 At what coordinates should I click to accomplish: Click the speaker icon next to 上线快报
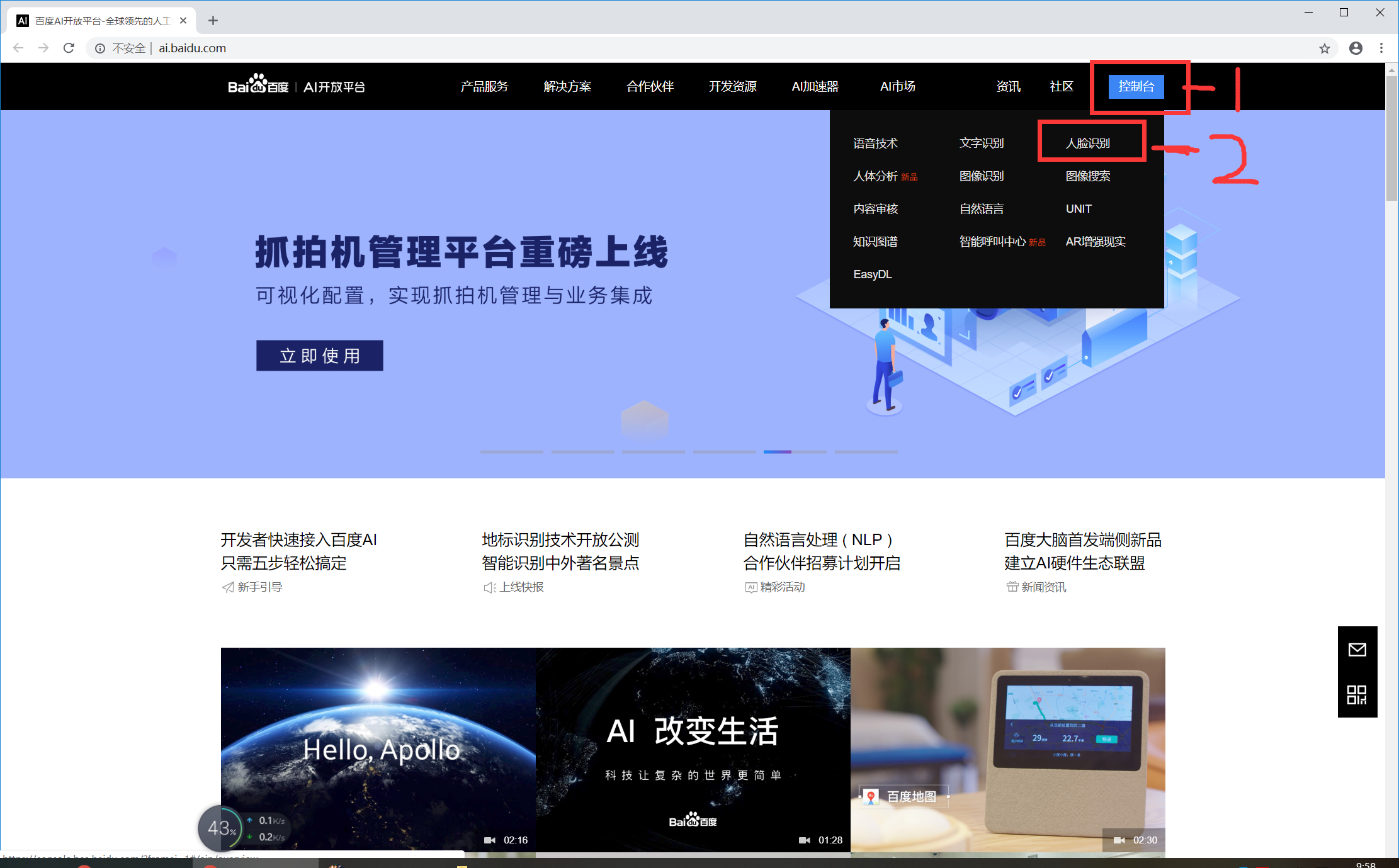pos(489,587)
